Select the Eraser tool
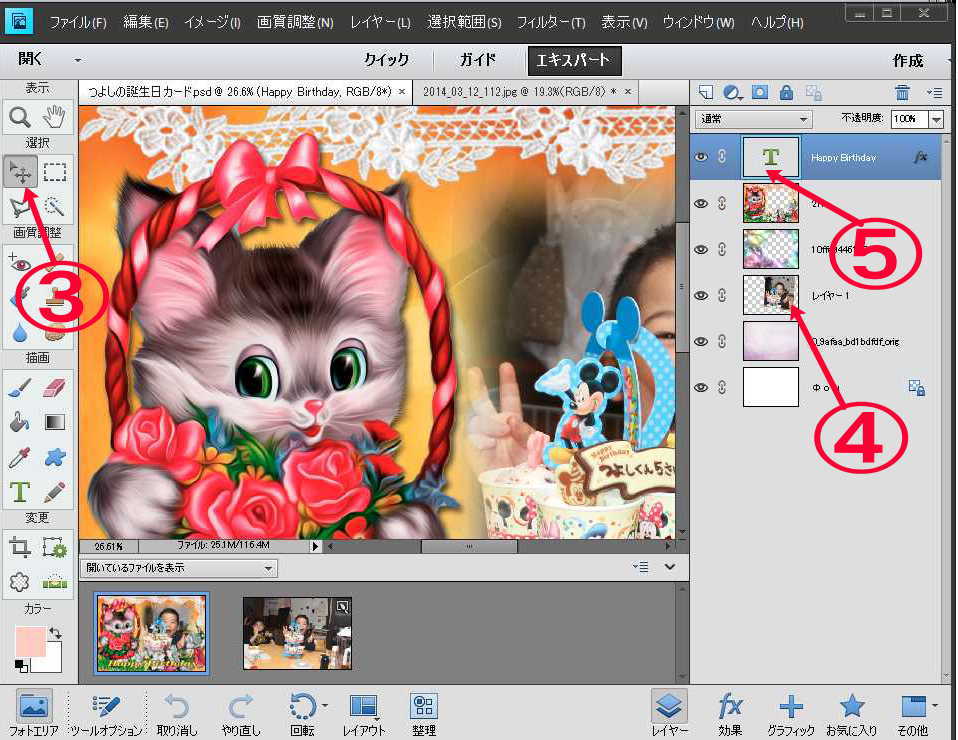 tap(55, 387)
